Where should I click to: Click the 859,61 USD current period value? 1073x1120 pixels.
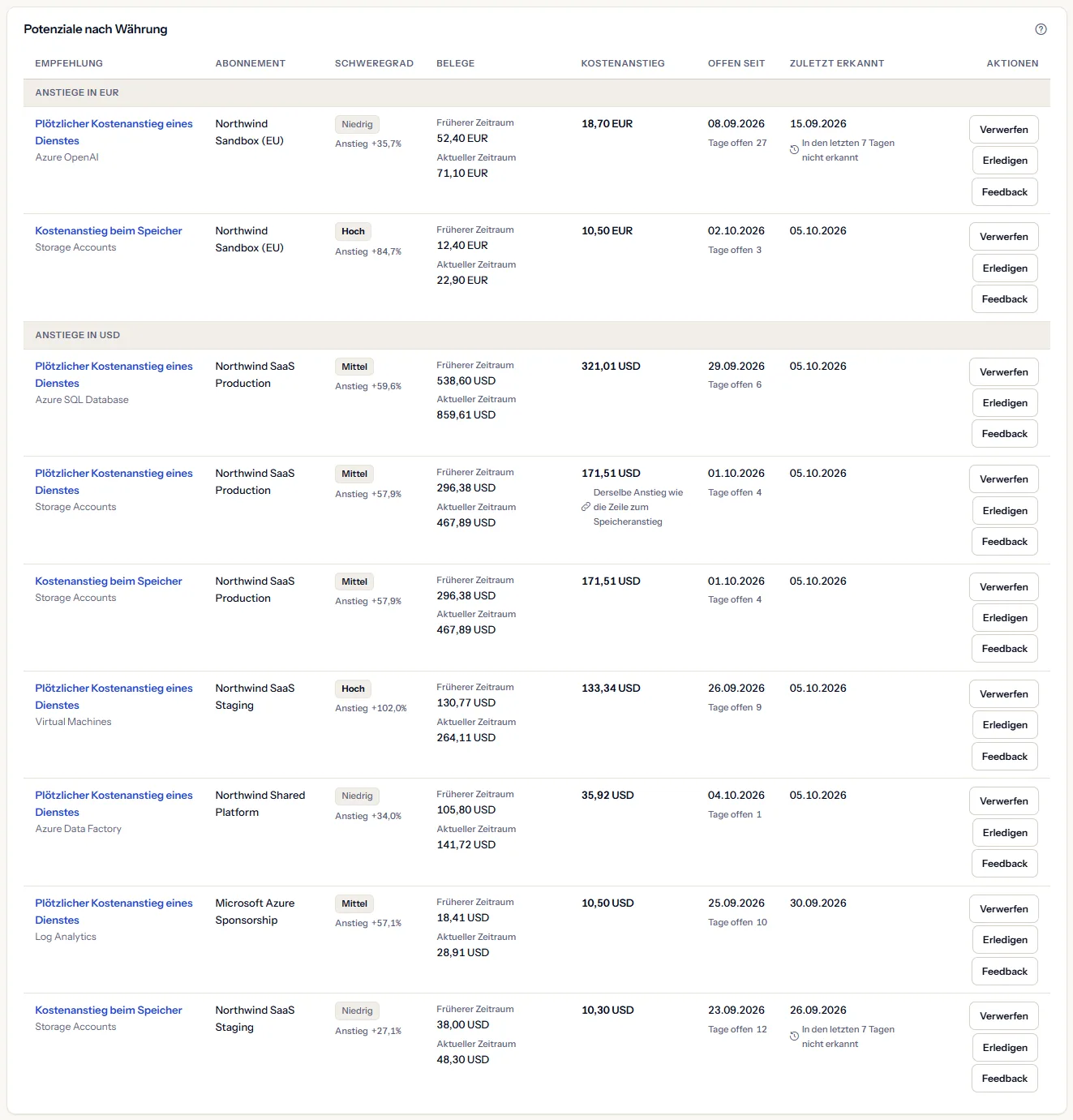(466, 415)
